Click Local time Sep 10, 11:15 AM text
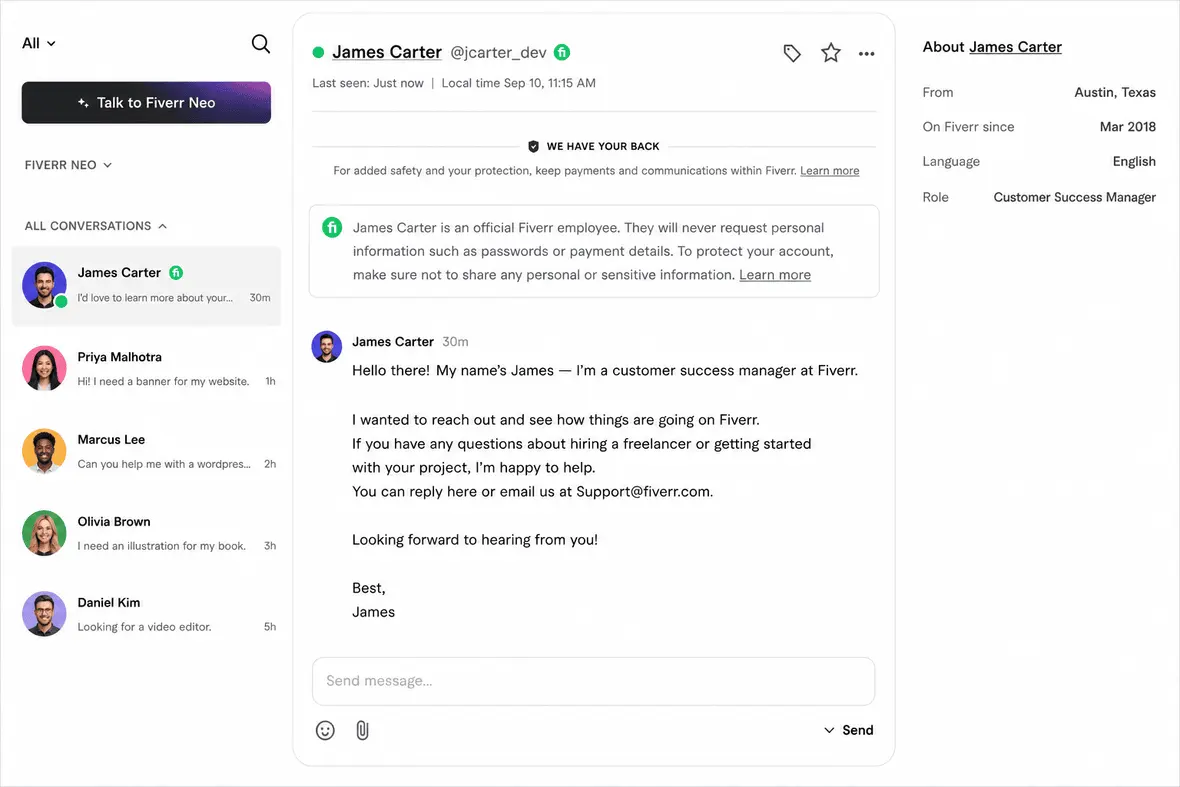The image size is (1180, 787). tap(519, 83)
